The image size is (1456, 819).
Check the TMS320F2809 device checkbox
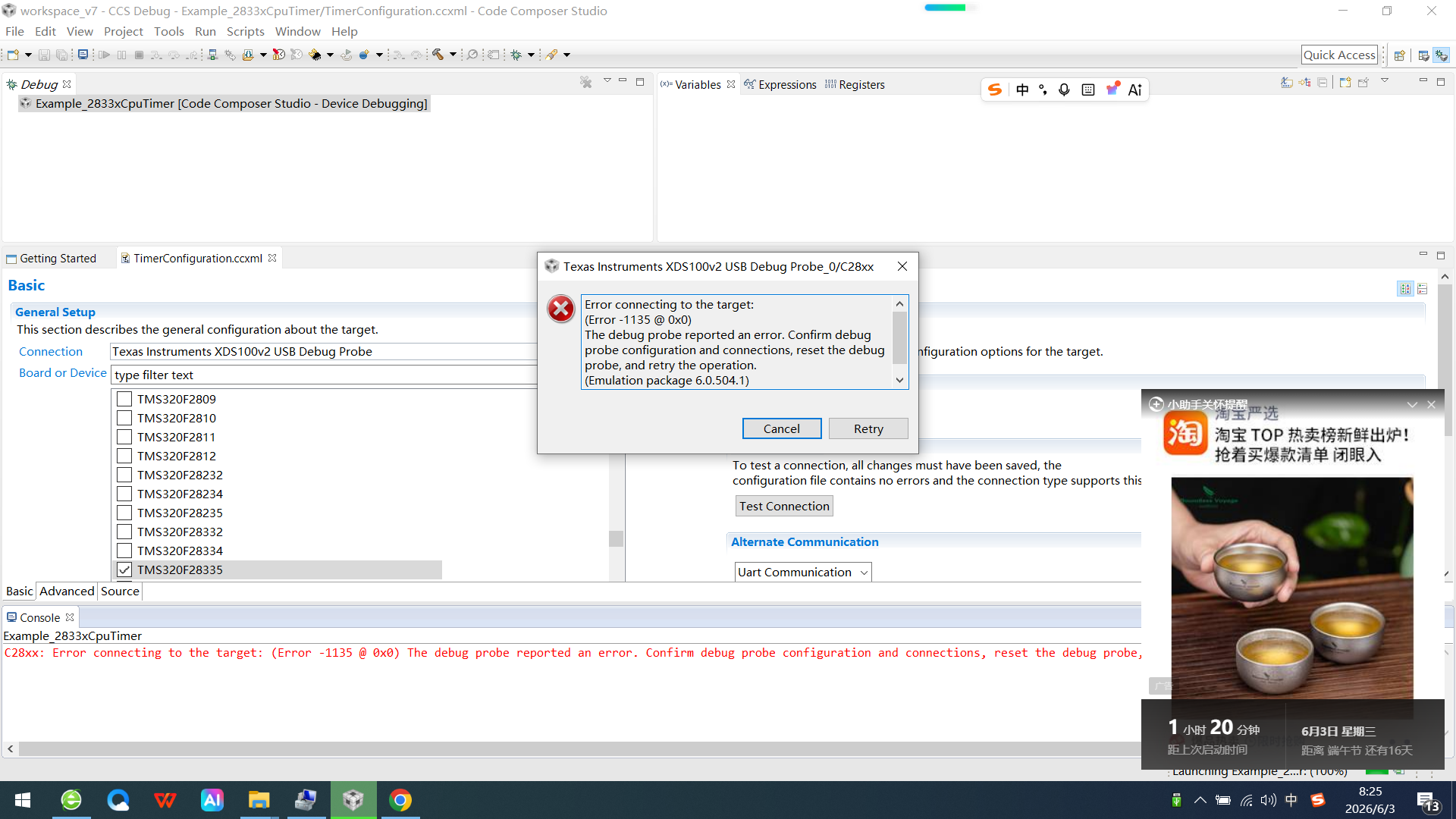(x=124, y=399)
